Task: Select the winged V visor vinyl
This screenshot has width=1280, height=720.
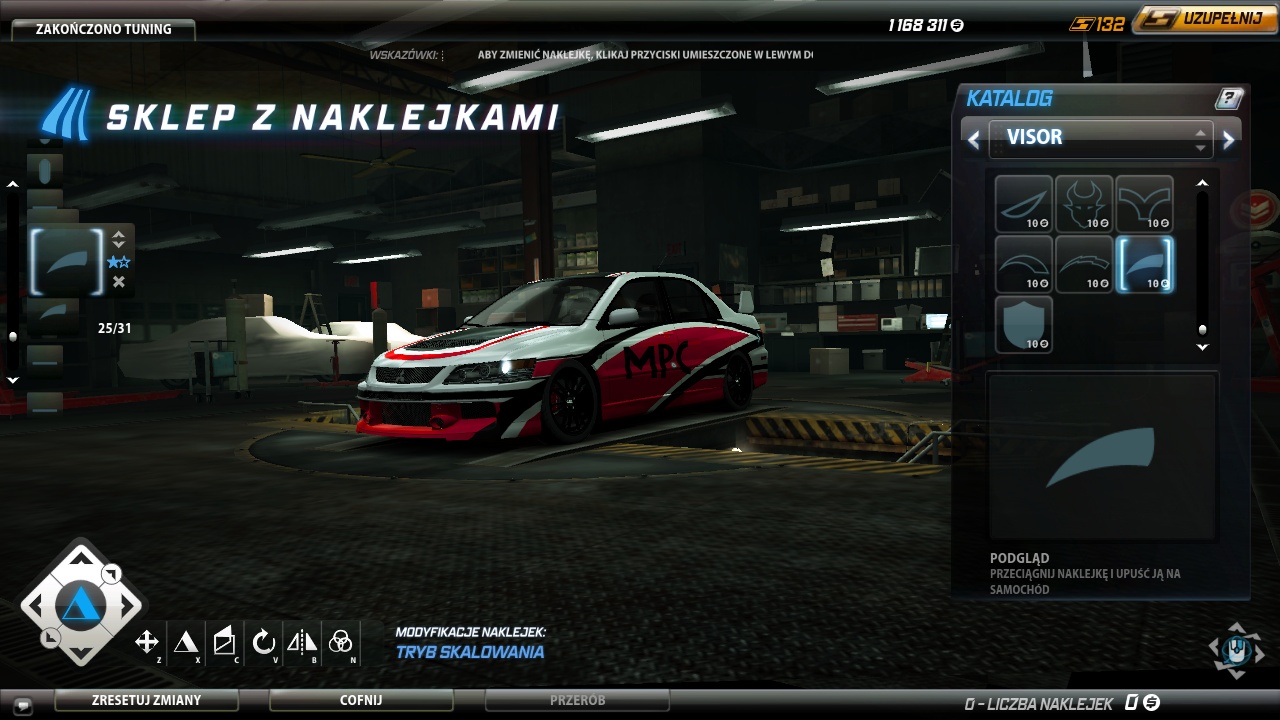Action: click(1144, 204)
